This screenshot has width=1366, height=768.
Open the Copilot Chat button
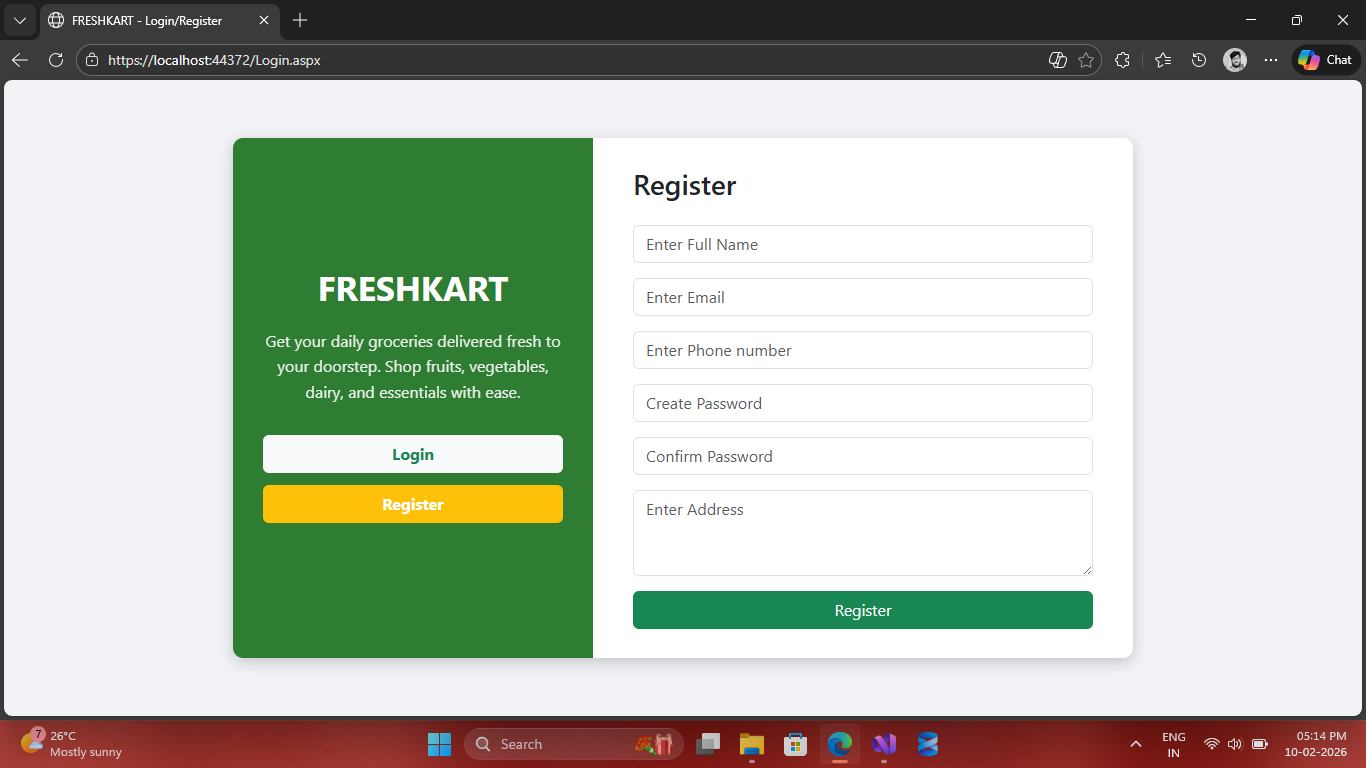tap(1326, 60)
